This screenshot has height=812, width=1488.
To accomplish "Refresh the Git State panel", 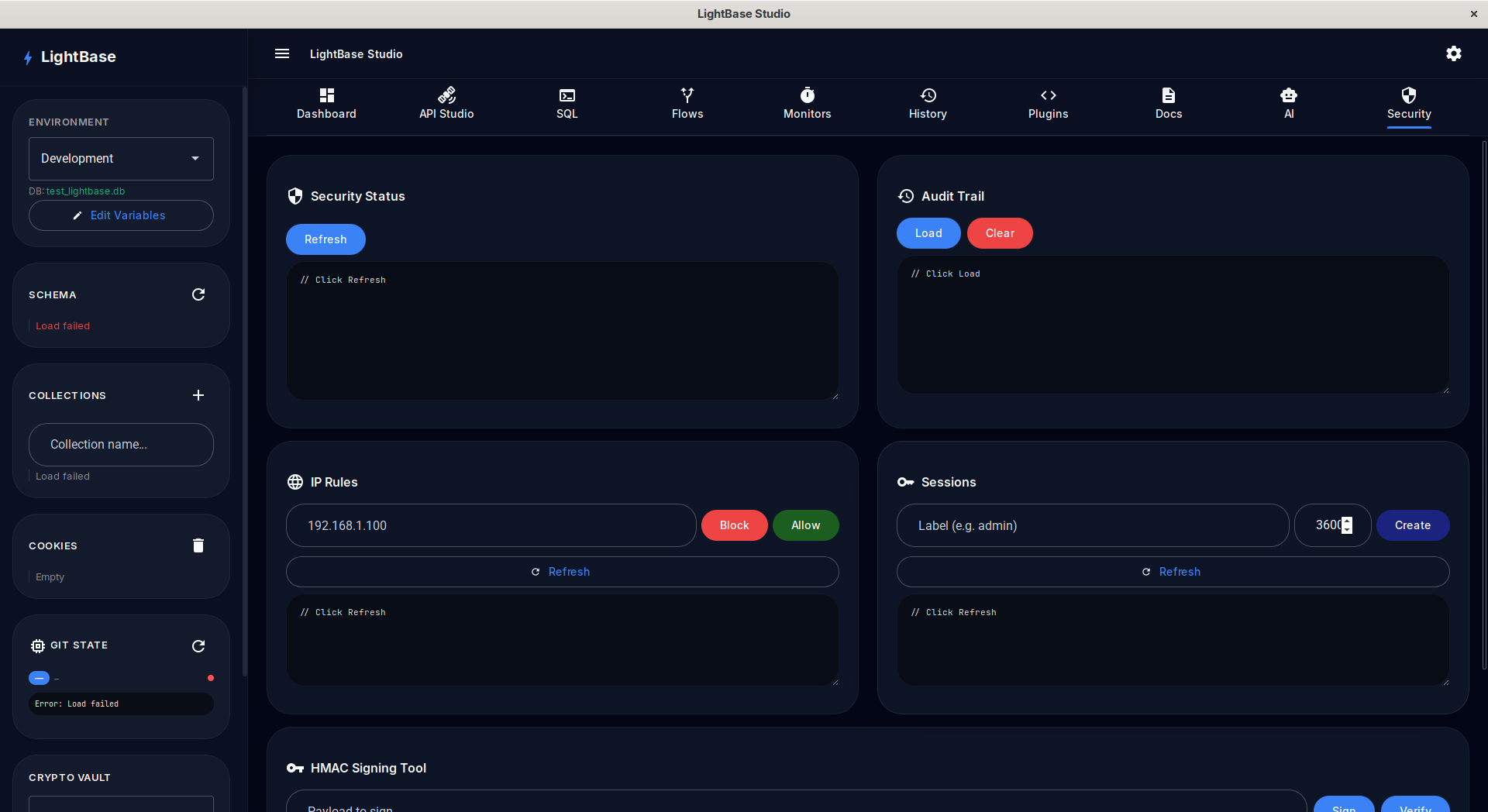I will pos(198,646).
